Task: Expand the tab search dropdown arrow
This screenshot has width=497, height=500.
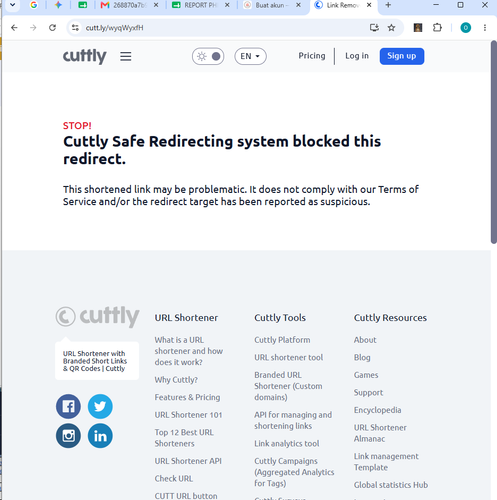Action: click(12, 5)
